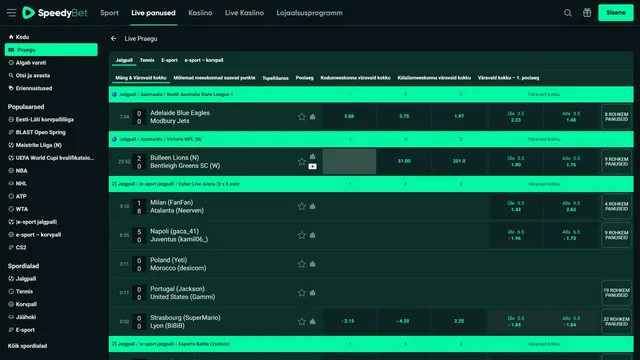Image resolution: width=640 pixels, height=360 pixels.
Task: Select the Jalgpall tab
Action: coord(124,60)
